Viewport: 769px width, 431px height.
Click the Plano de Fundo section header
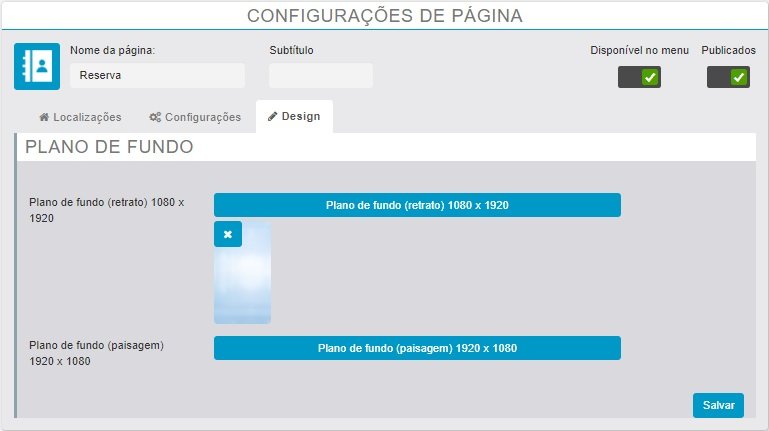pos(109,147)
